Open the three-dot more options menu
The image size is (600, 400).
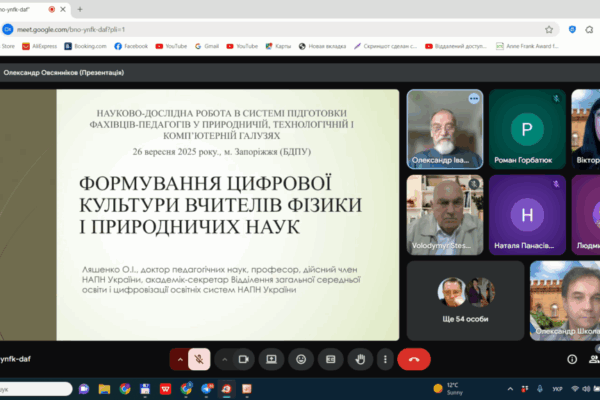point(385,357)
